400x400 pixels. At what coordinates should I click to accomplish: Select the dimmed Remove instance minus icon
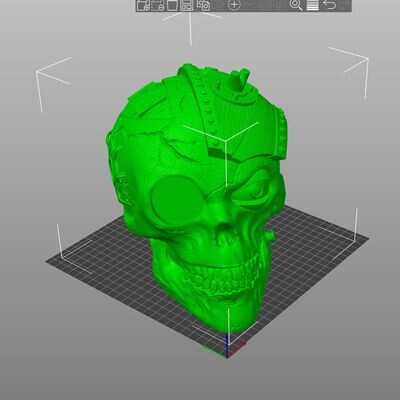(249, 5)
